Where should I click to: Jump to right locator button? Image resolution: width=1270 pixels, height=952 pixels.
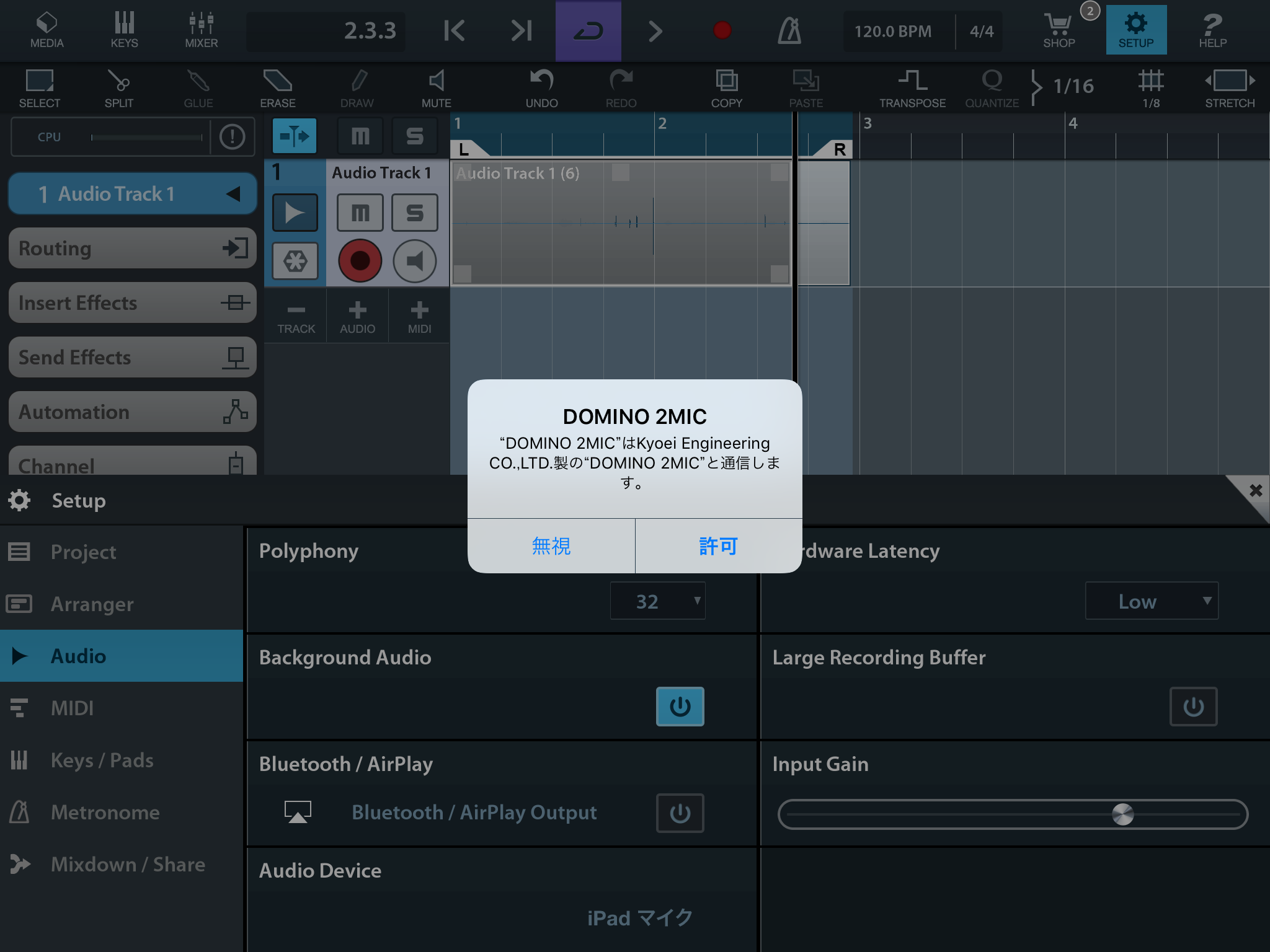point(522,30)
